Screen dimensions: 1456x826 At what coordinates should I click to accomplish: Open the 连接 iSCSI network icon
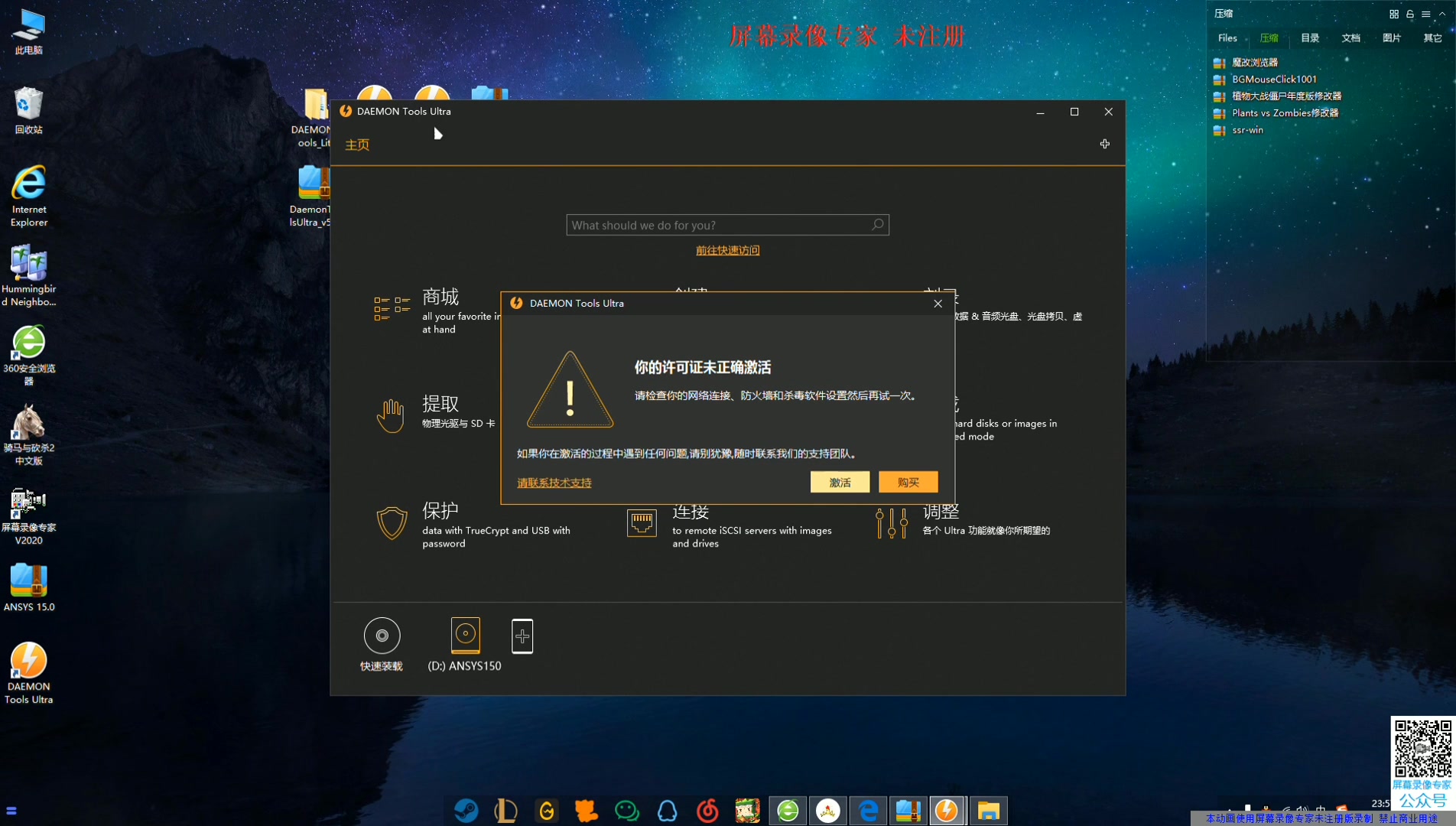642,523
